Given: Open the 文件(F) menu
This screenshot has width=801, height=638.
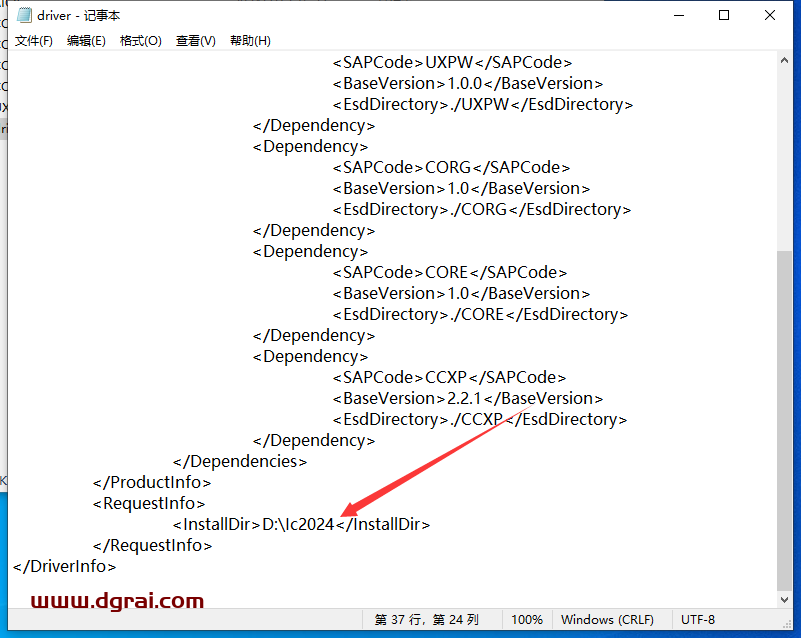Looking at the screenshot, I should point(34,41).
